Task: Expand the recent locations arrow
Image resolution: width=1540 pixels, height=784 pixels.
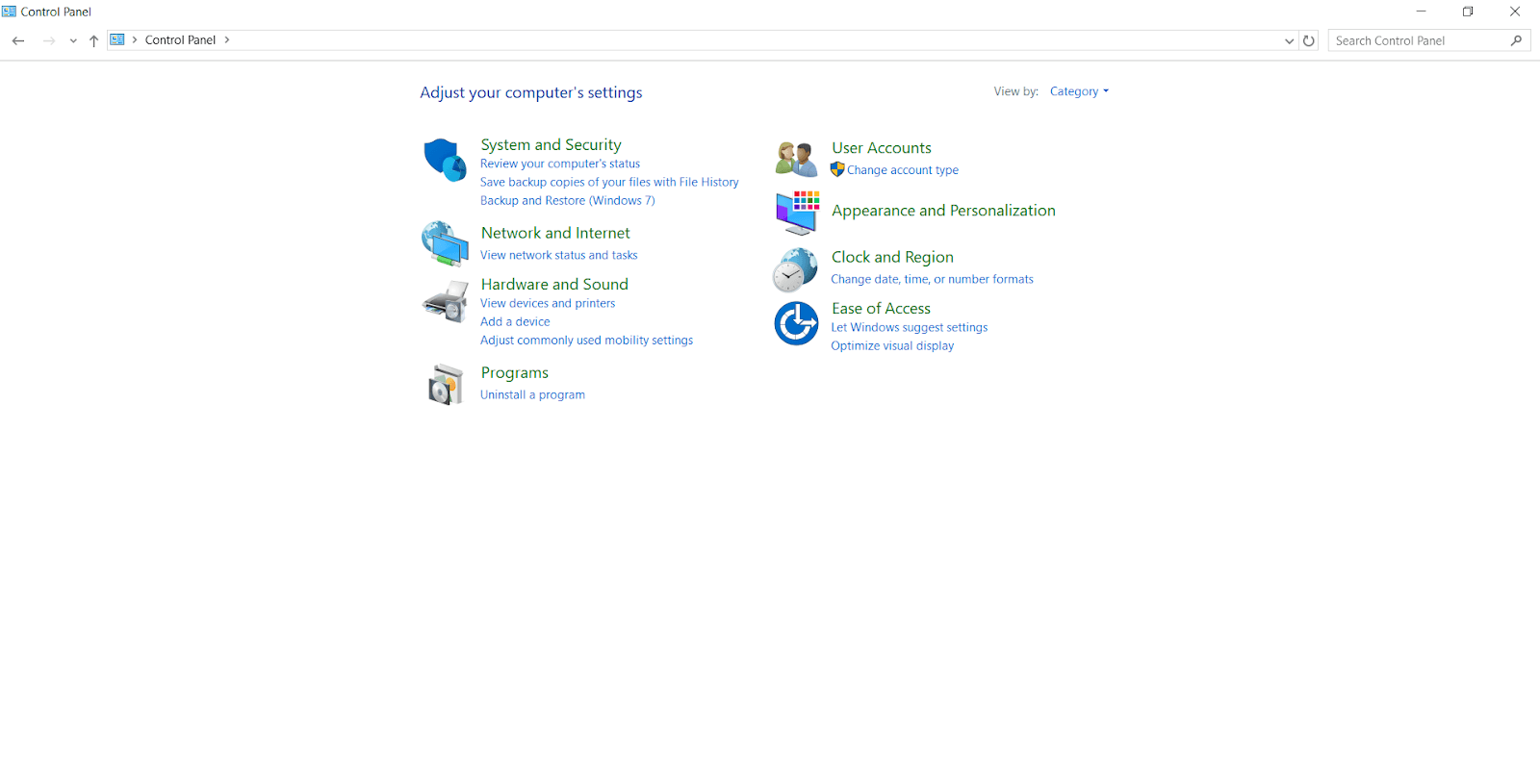Action: pos(73,40)
